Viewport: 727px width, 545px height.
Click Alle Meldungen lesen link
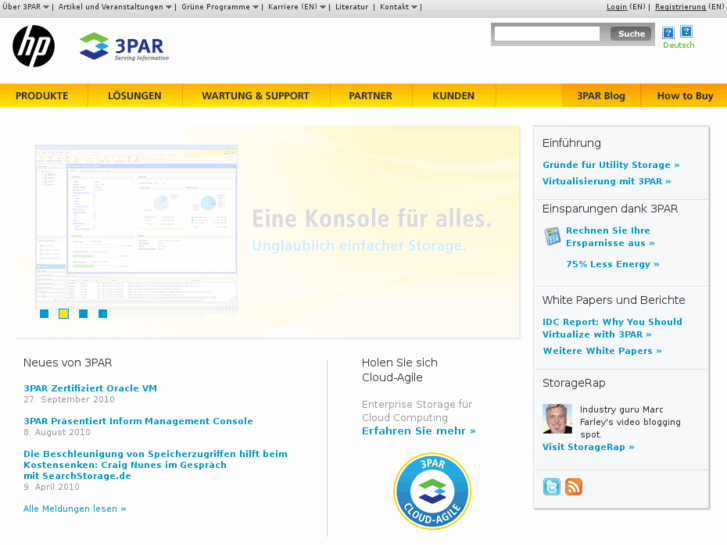coord(75,509)
